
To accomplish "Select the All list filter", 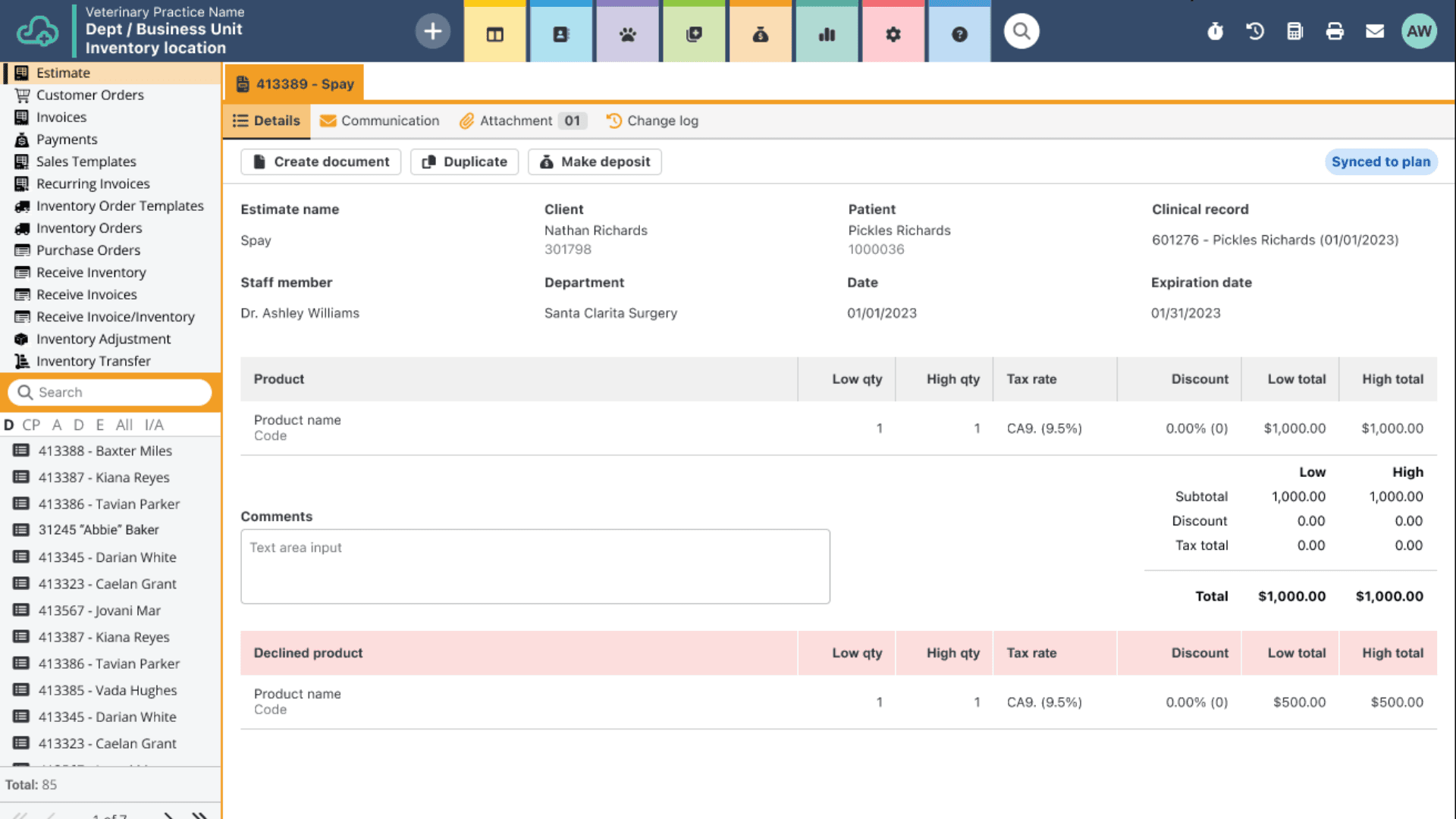I will (x=124, y=425).
